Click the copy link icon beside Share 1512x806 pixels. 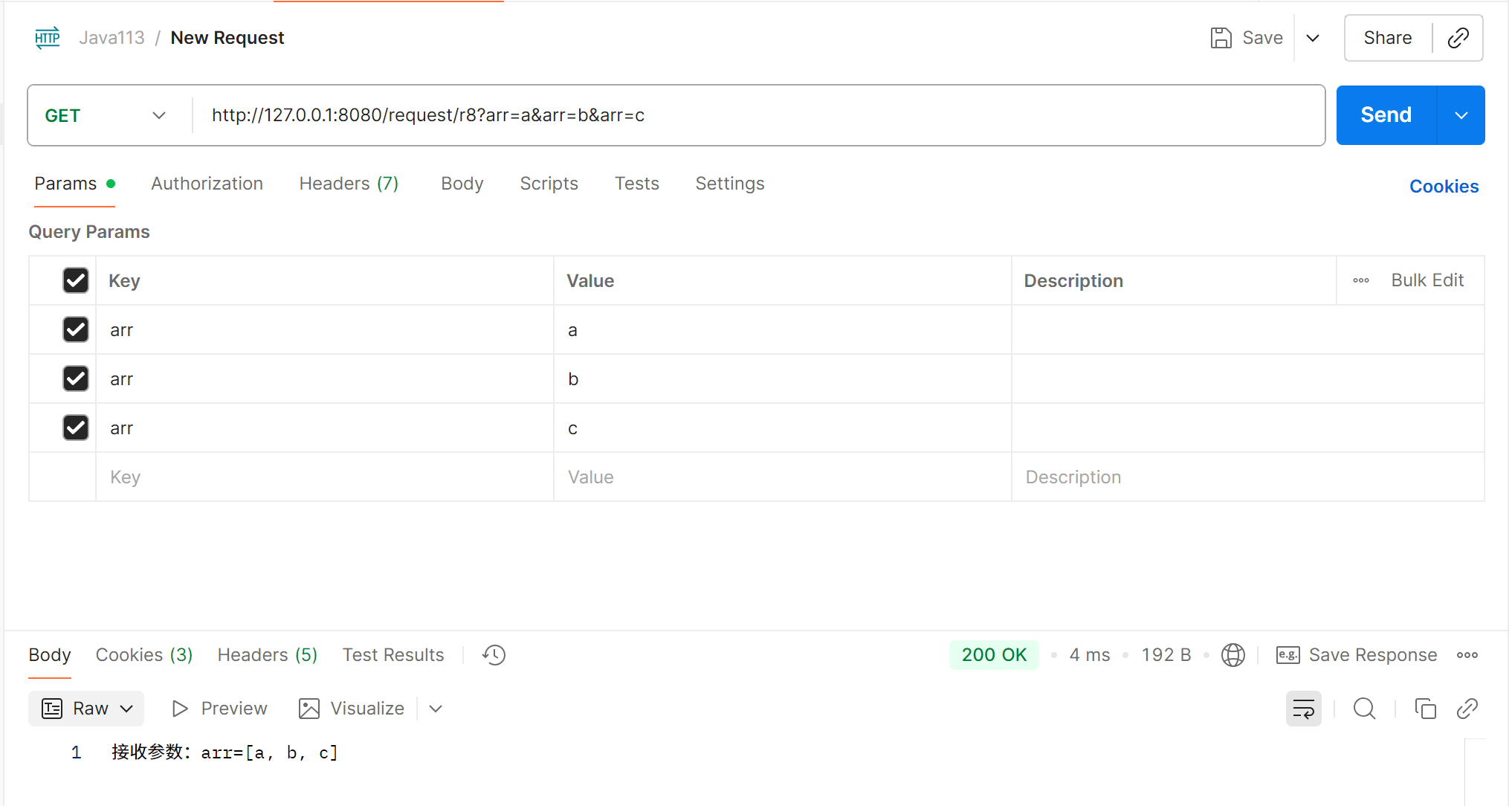pos(1458,38)
